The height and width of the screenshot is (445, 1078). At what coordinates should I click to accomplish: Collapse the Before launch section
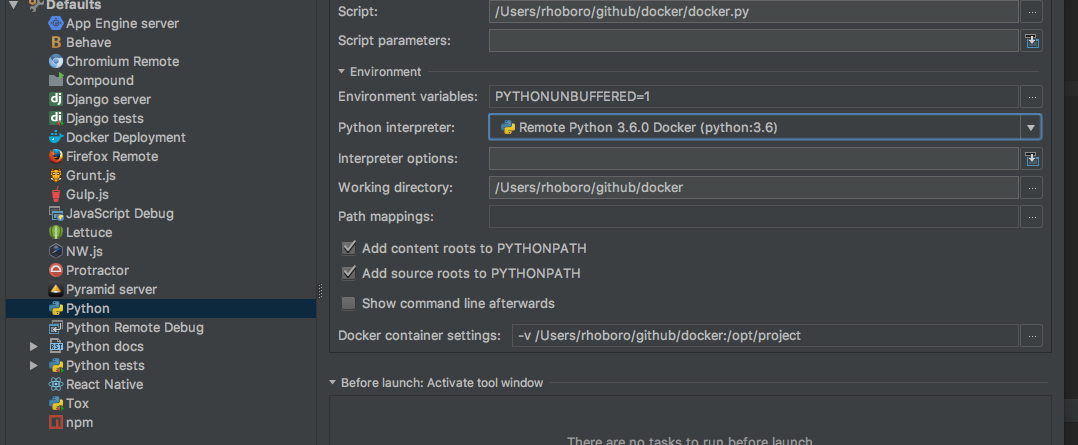click(x=333, y=382)
